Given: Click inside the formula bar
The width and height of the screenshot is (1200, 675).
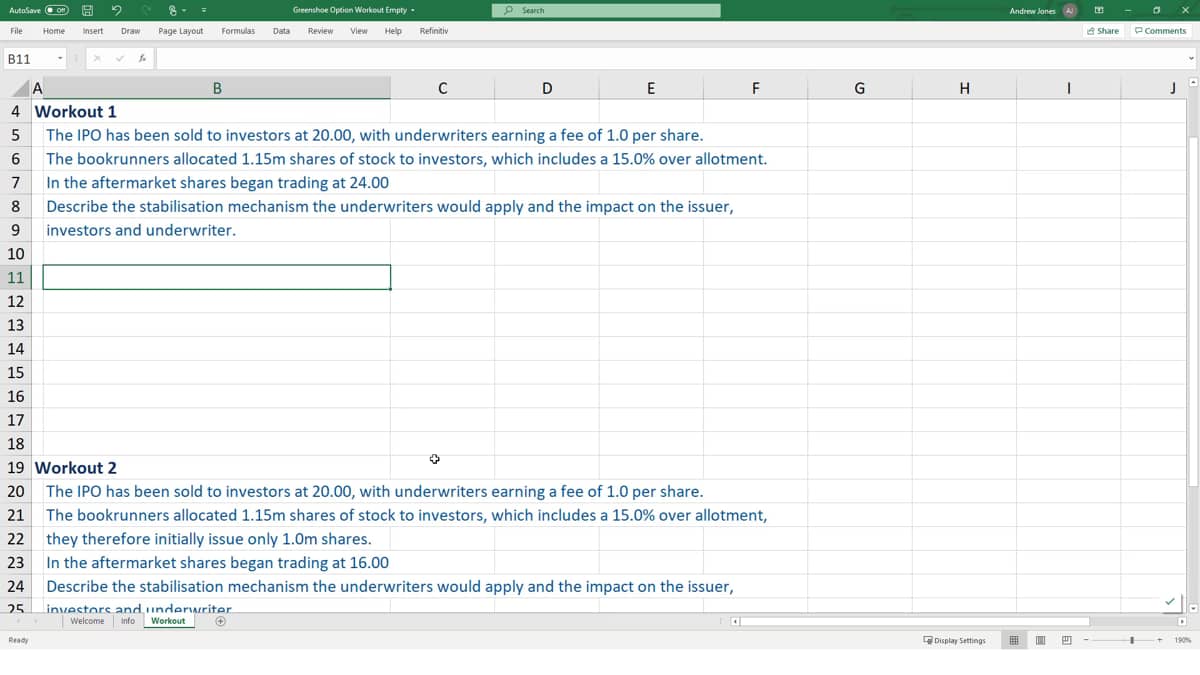Looking at the screenshot, I should [x=670, y=59].
